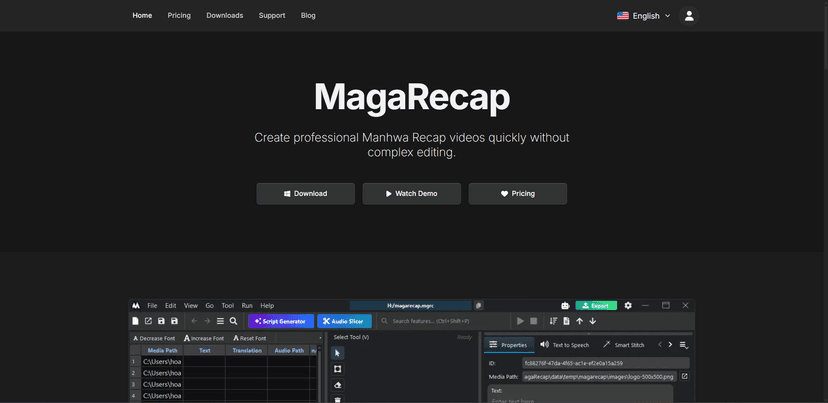Switch to the Smart Stitch tab
Viewport: 828px width, 403px height.
pyautogui.click(x=624, y=345)
